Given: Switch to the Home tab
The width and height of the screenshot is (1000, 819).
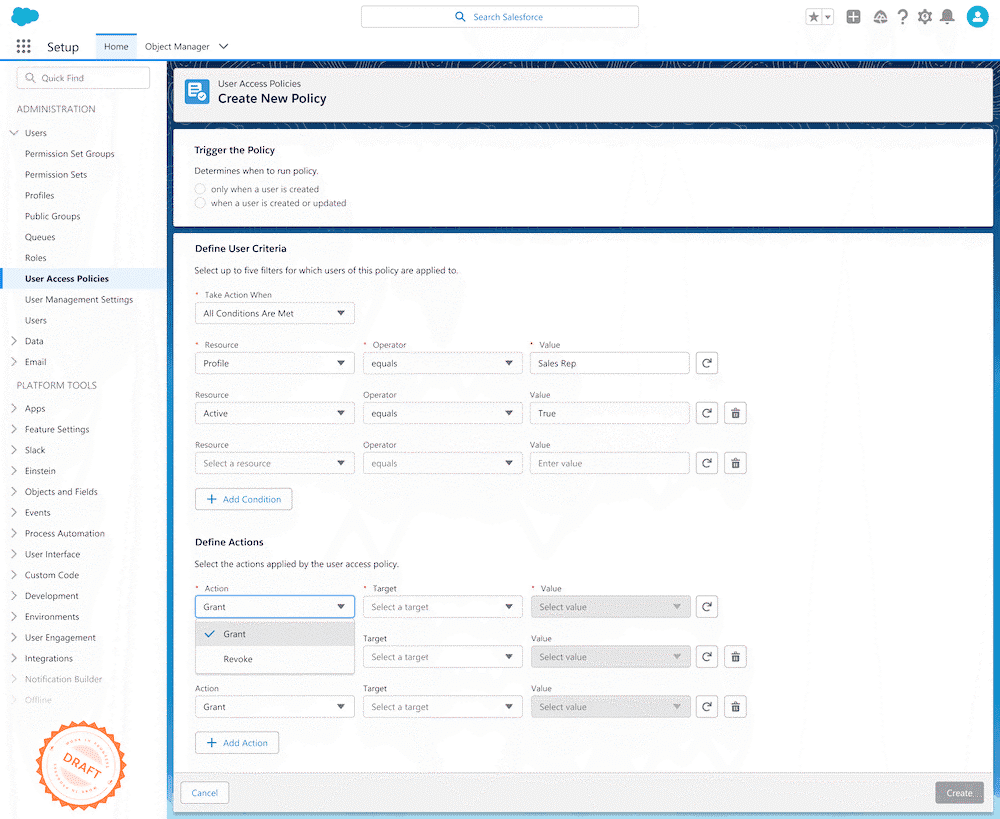Looking at the screenshot, I should 116,47.
